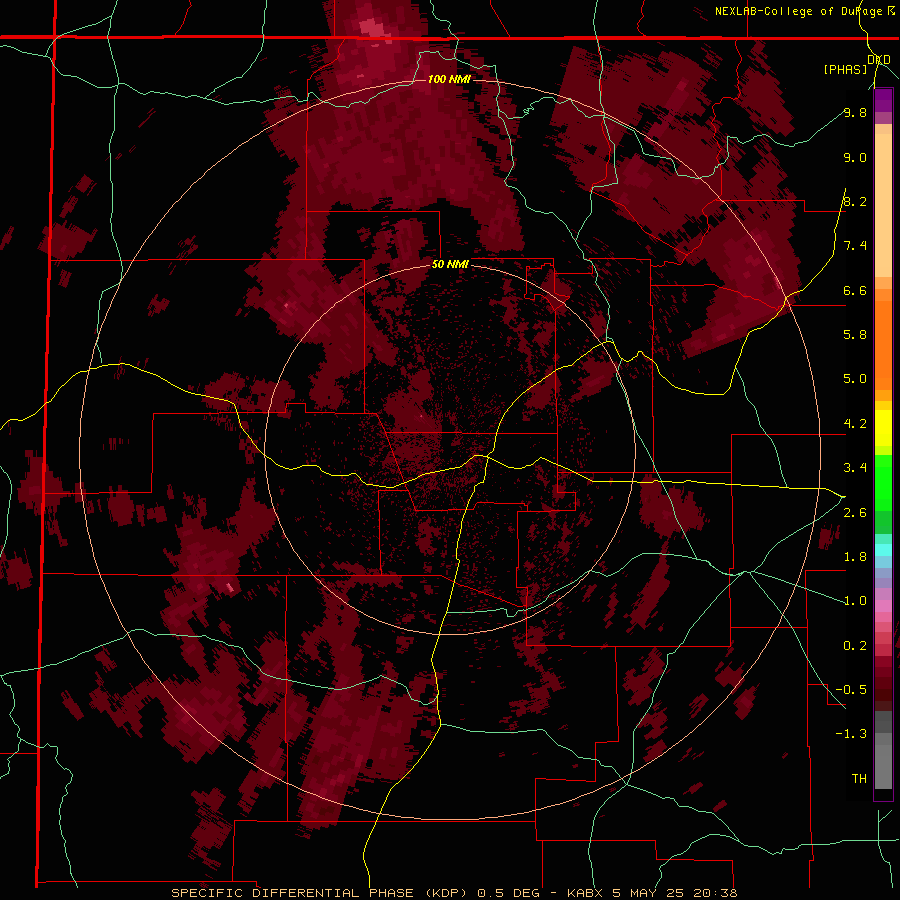The width and height of the screenshot is (900, 900).
Task: Select the 4.2 value on the scale
Action: (x=855, y=424)
